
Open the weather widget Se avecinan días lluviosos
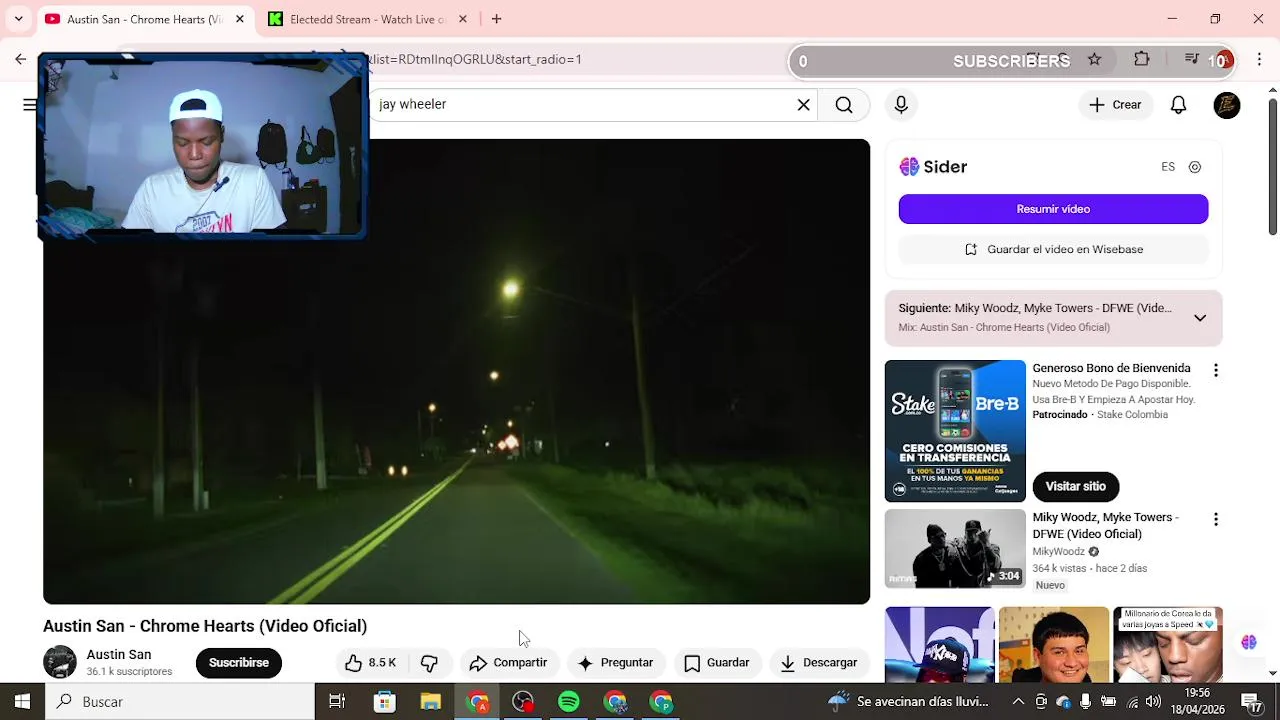907,702
